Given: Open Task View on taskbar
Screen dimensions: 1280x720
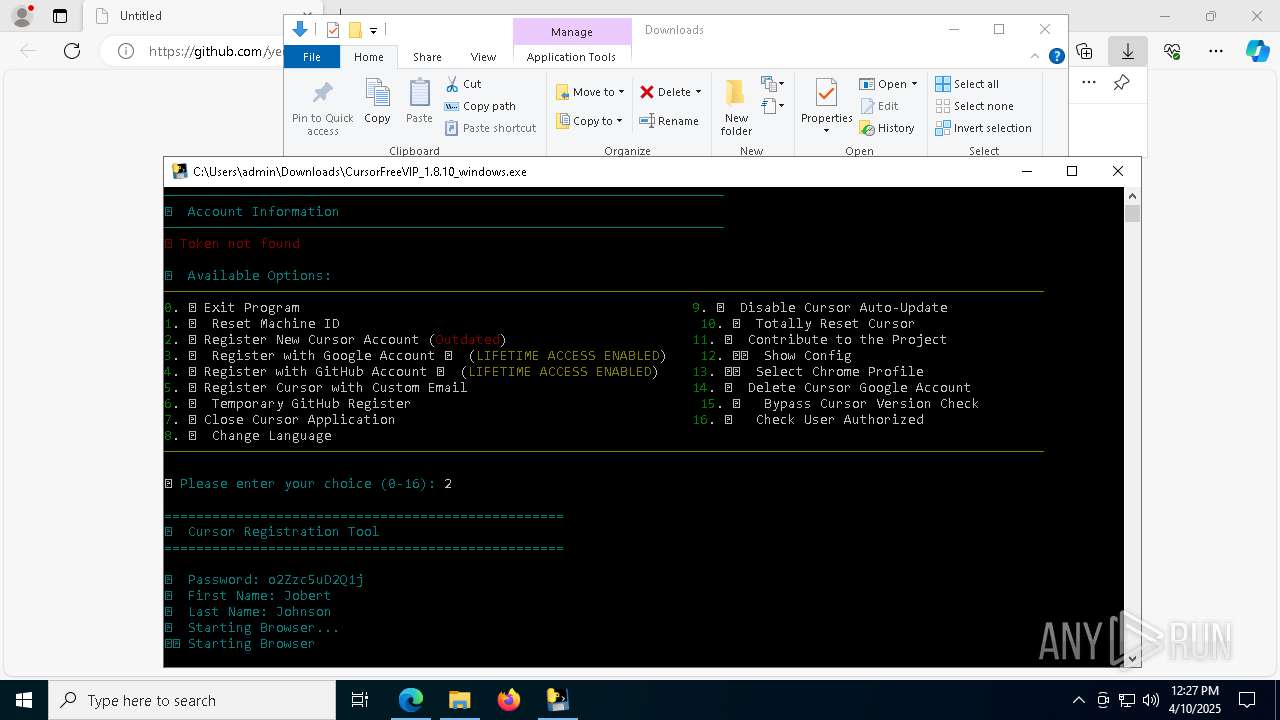Looking at the screenshot, I should click(x=360, y=700).
